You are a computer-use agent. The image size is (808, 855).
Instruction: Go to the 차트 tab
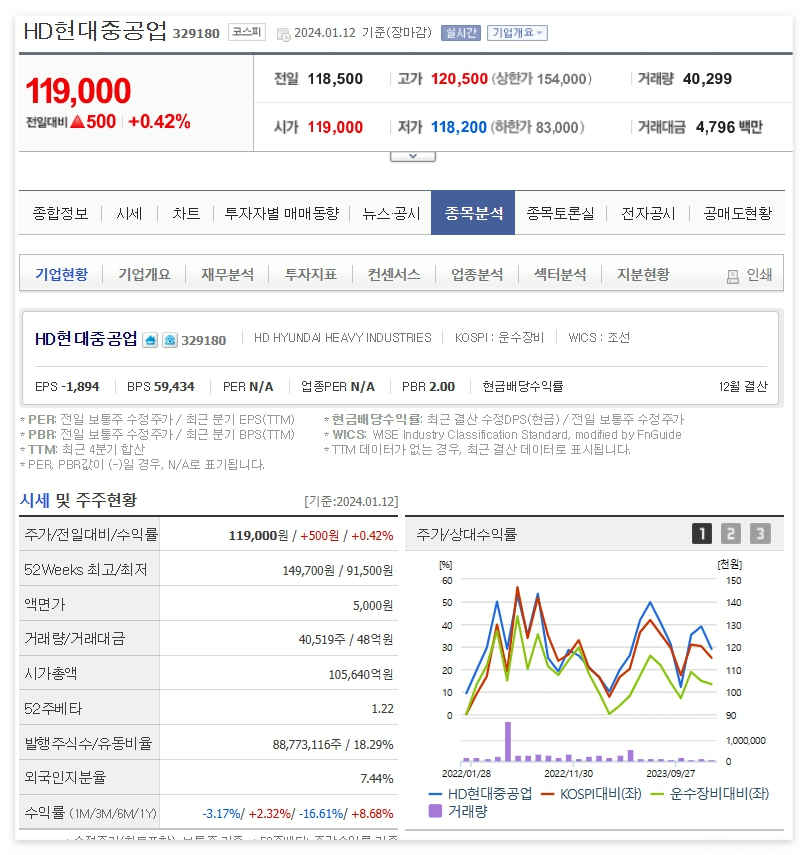coord(185,213)
